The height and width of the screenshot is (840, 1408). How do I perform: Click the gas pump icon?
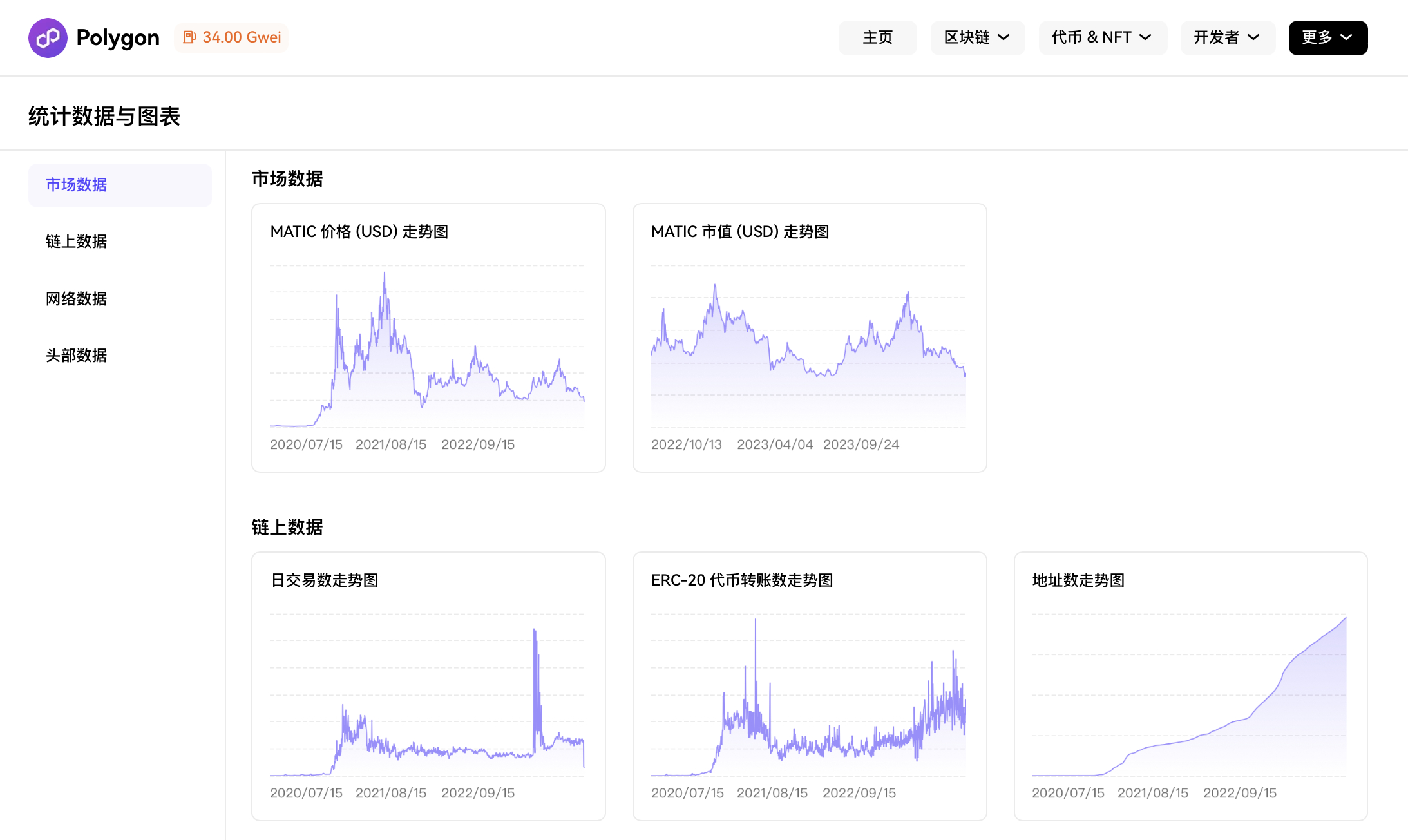189,37
